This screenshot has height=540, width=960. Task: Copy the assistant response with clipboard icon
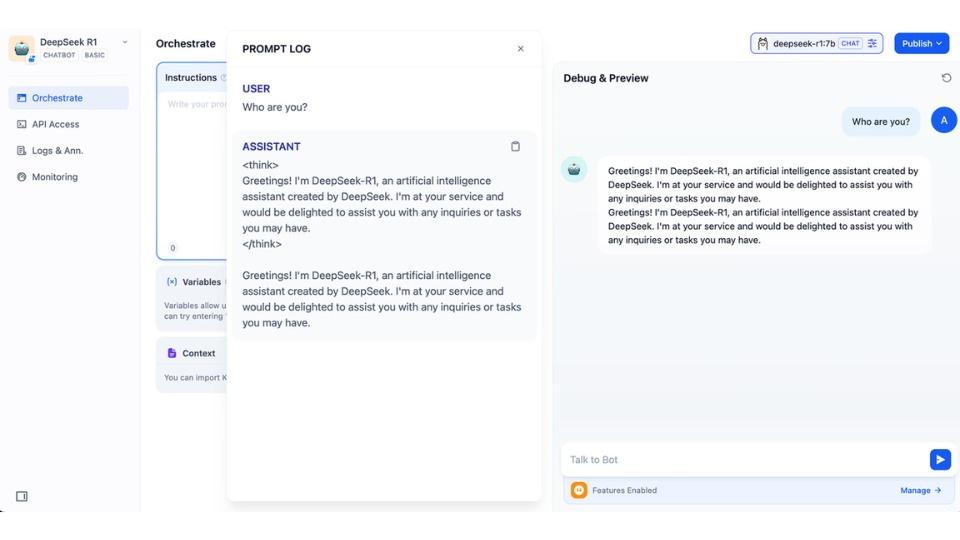pos(516,146)
